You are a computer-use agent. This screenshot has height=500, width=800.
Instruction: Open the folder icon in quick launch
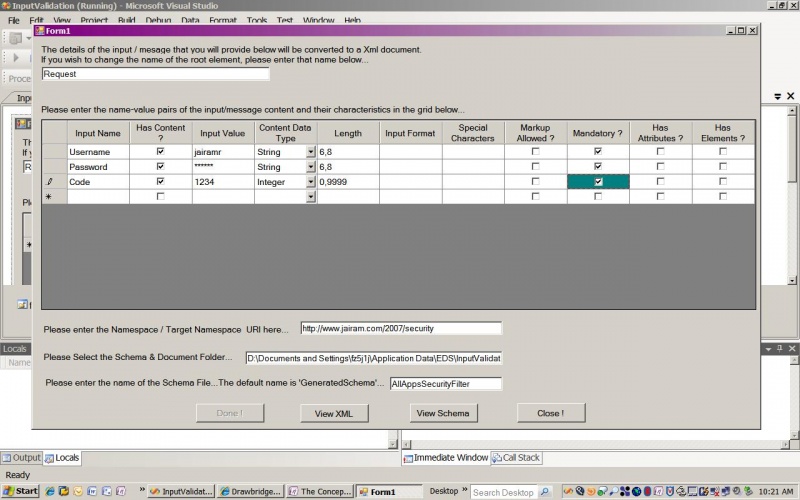coord(64,491)
